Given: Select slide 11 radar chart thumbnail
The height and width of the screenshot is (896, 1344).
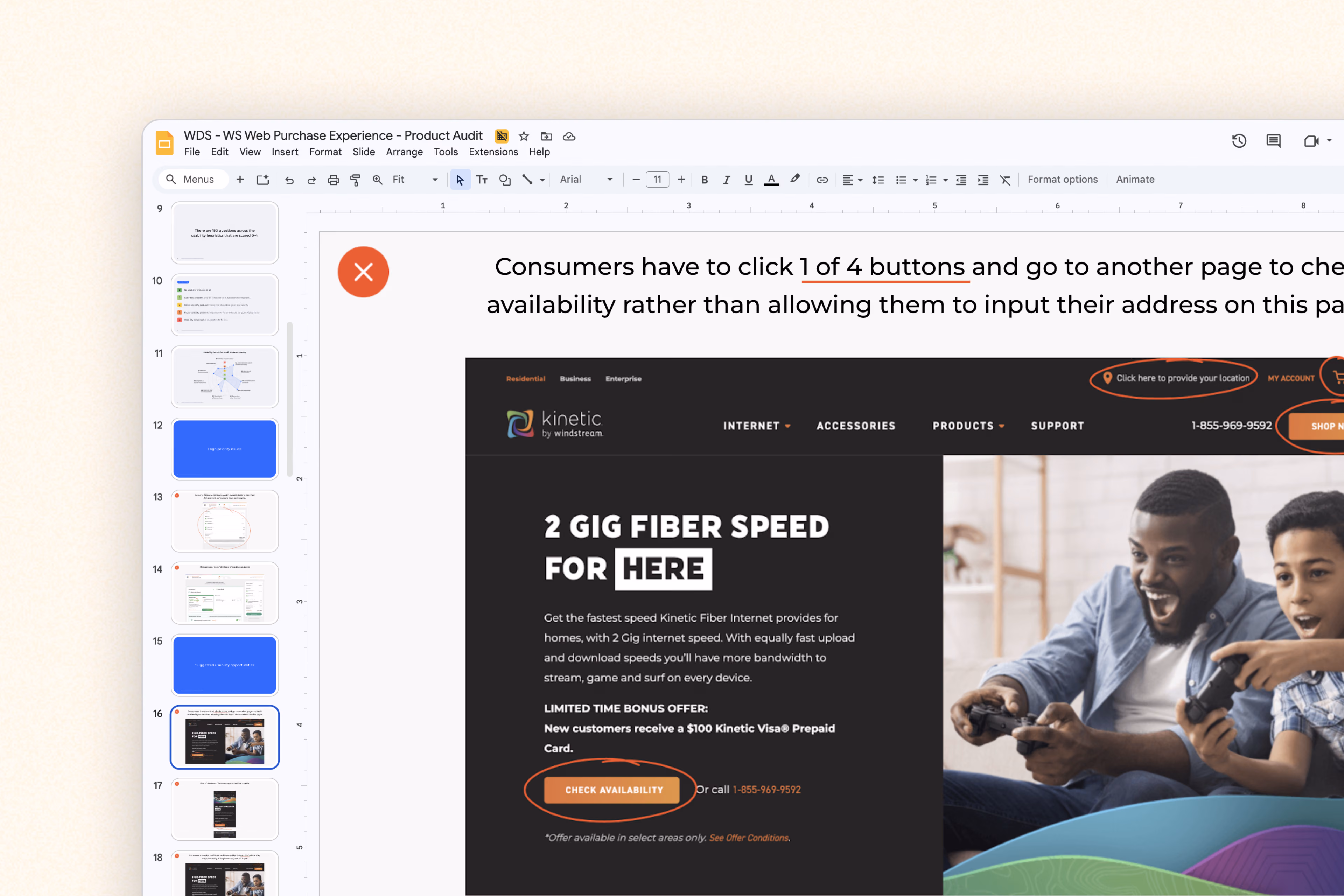Looking at the screenshot, I should [225, 377].
